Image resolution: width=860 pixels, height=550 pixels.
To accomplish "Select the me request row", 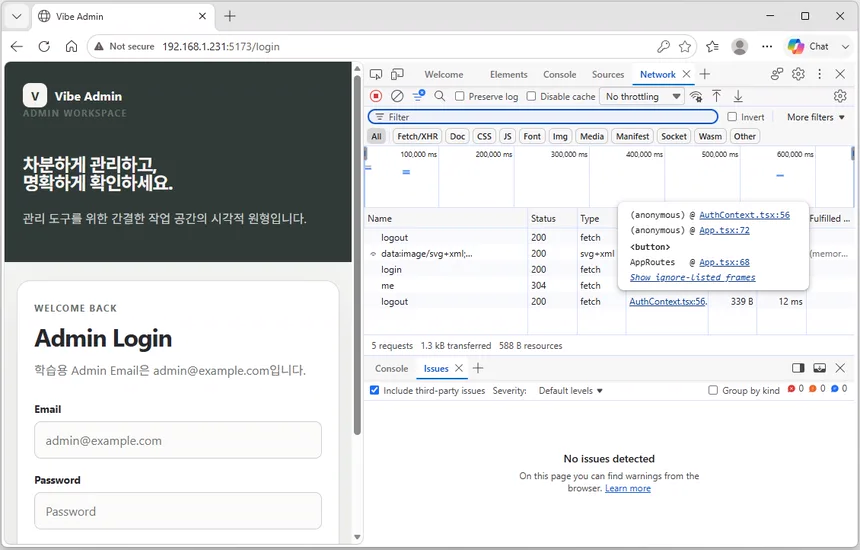I will [609, 285].
